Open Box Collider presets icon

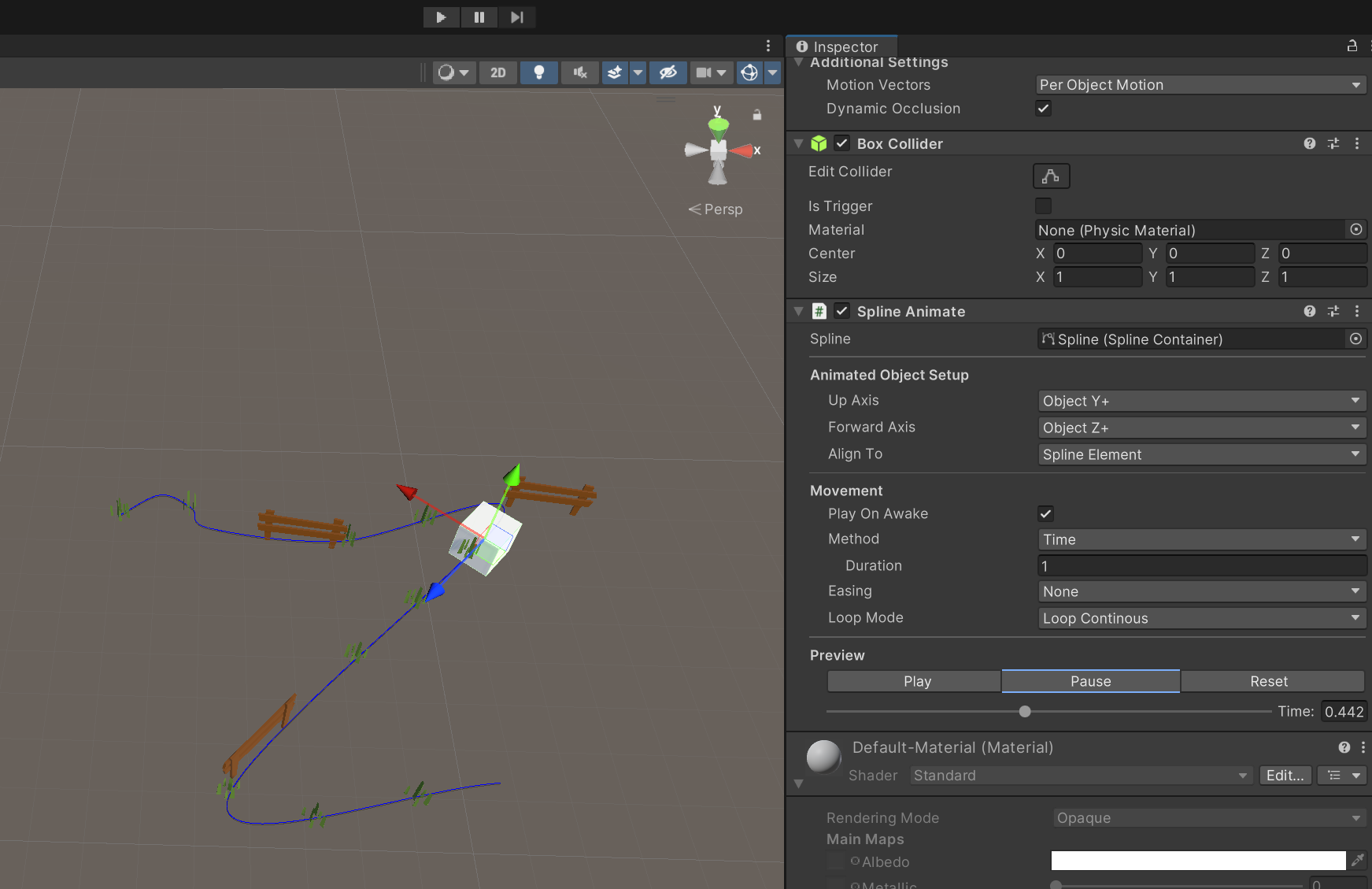[x=1333, y=143]
